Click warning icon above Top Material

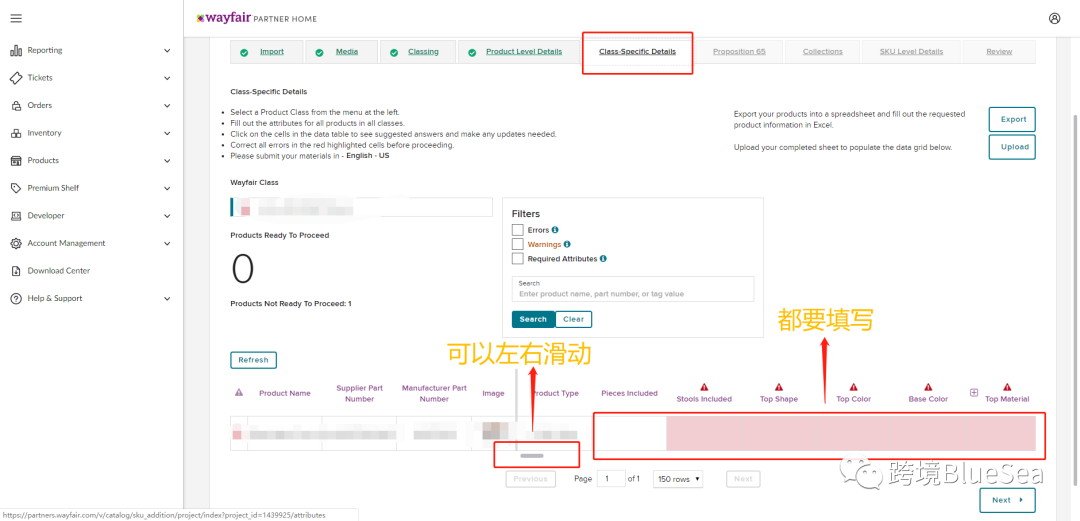tap(1007, 387)
